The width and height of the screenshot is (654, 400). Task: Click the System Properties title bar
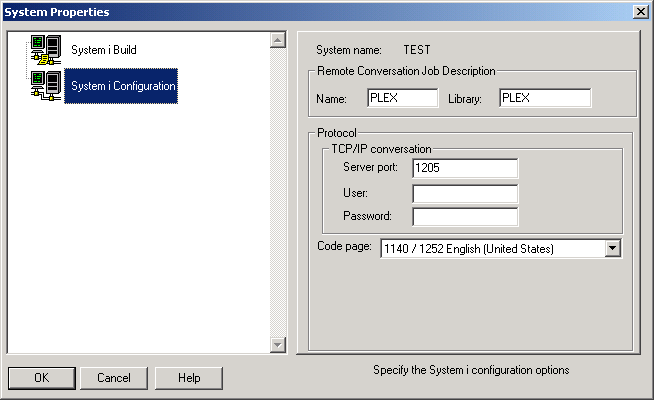[x=300, y=11]
